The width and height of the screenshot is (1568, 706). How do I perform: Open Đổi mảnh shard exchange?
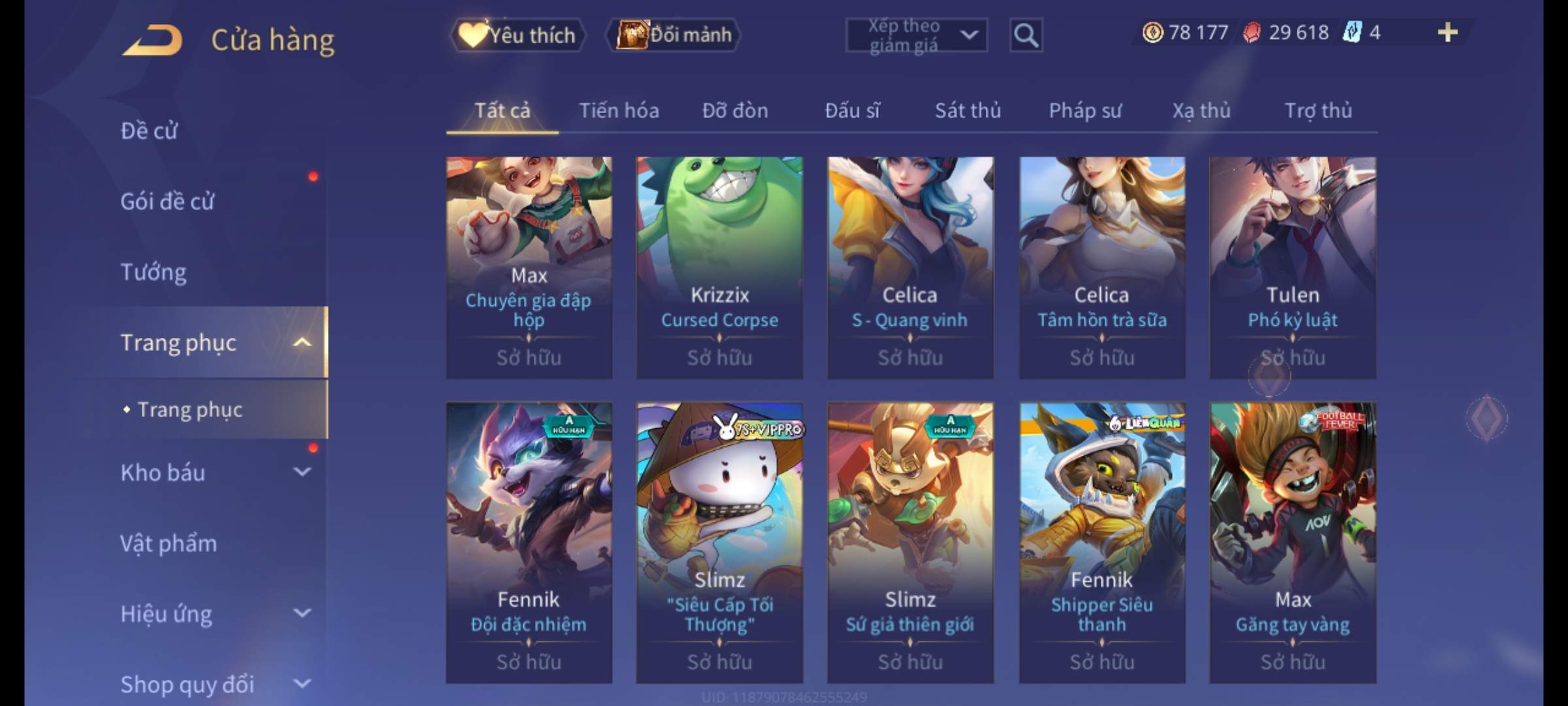click(x=674, y=35)
